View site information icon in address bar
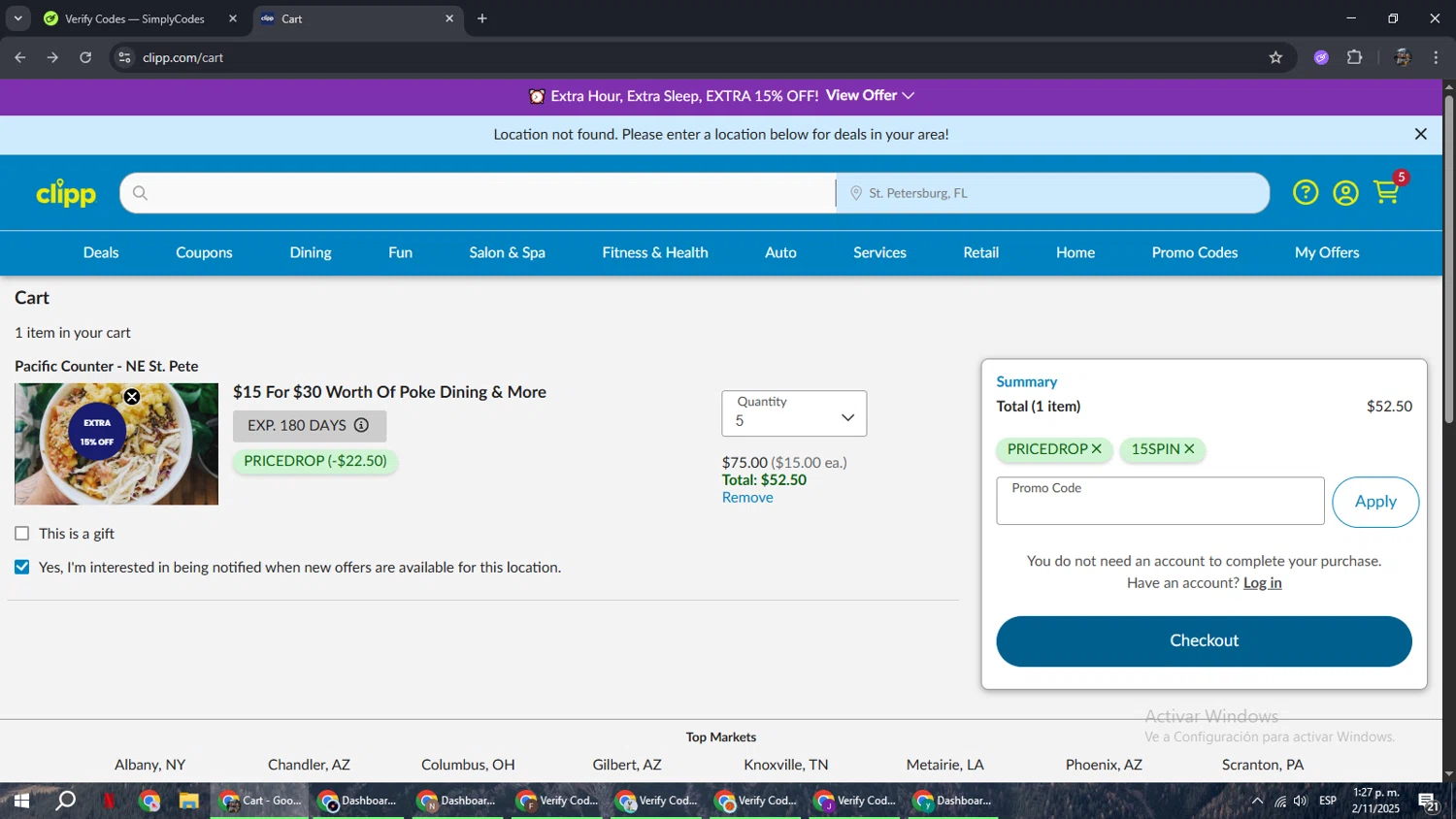The image size is (1456, 819). coord(124,57)
